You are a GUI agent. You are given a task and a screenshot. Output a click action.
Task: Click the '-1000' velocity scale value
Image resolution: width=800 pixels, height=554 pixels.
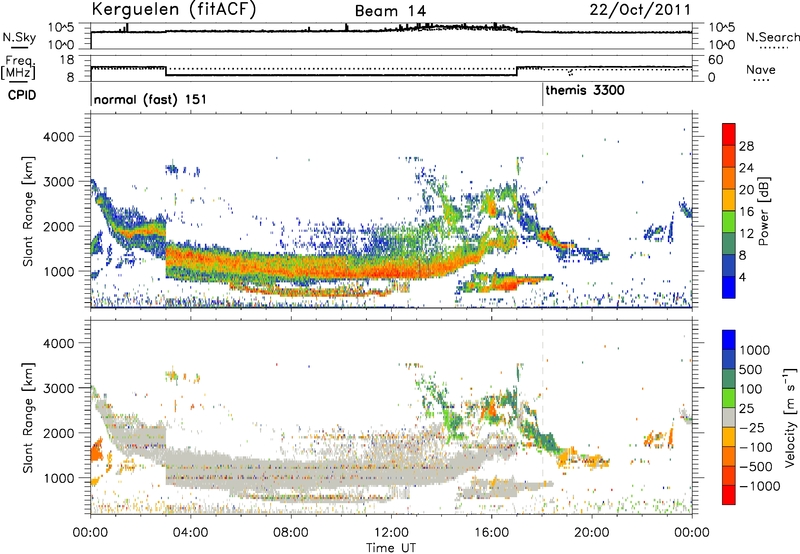[759, 486]
